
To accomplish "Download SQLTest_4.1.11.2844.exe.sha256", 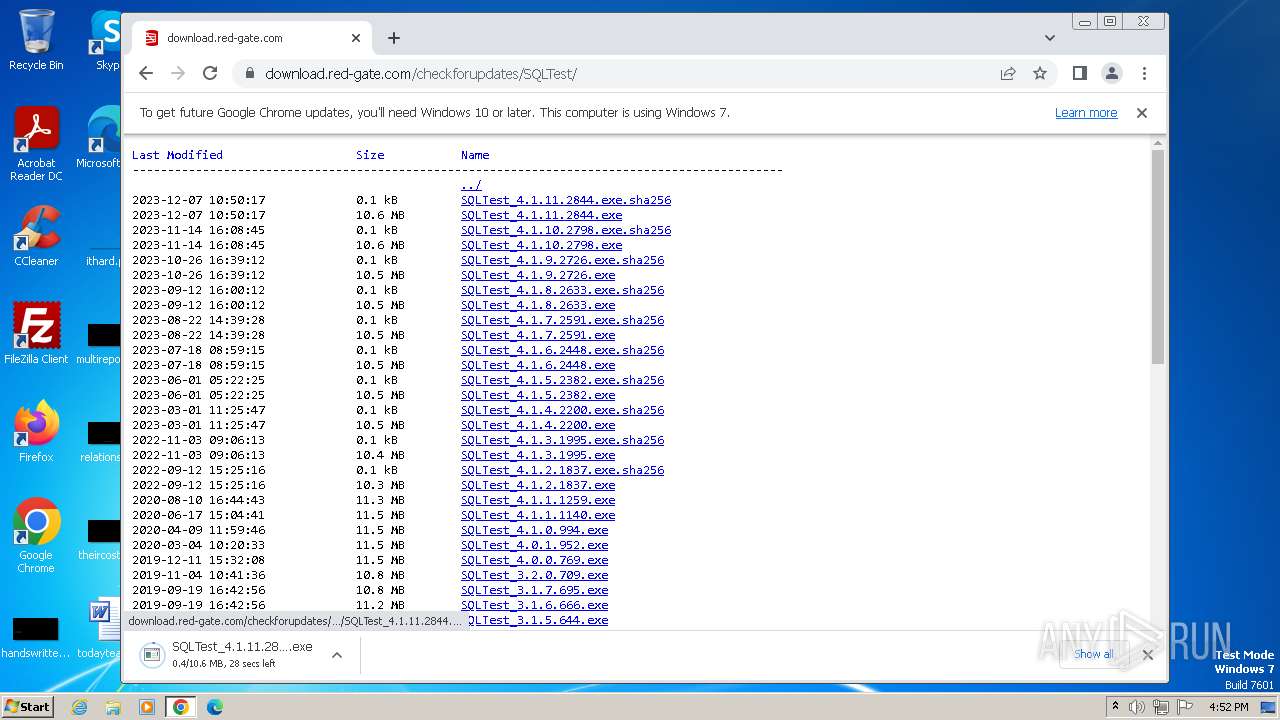I will click(566, 200).
